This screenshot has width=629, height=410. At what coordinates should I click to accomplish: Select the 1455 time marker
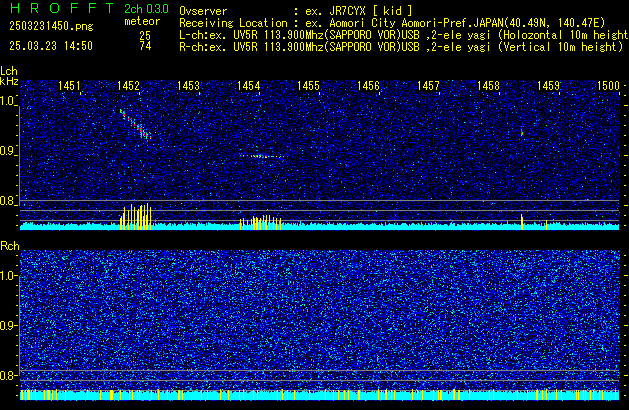(x=308, y=86)
